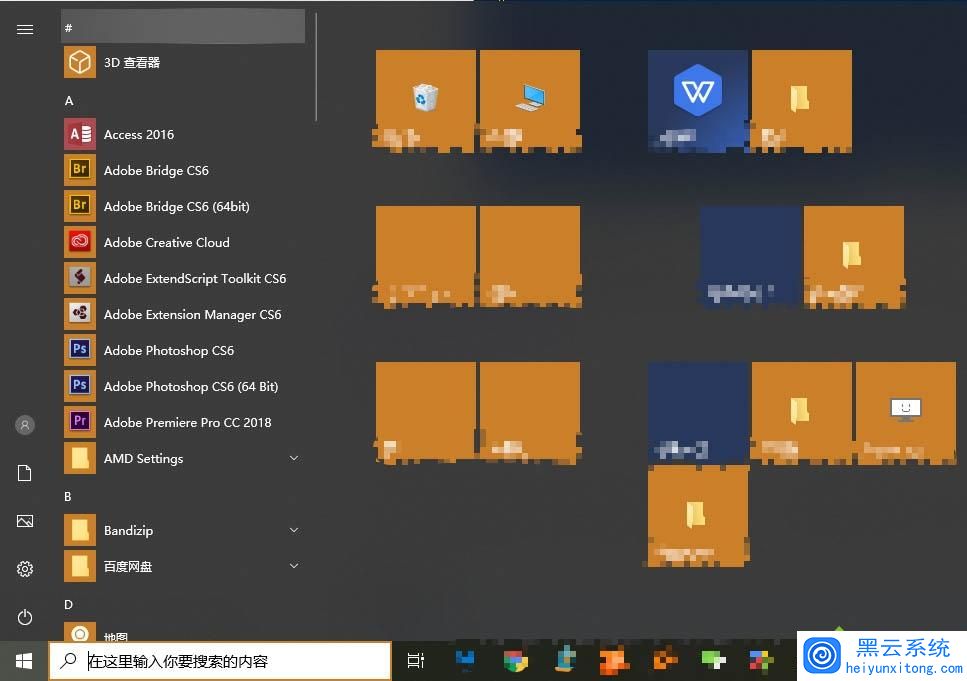Expand the Bandizip app group

pyautogui.click(x=293, y=530)
